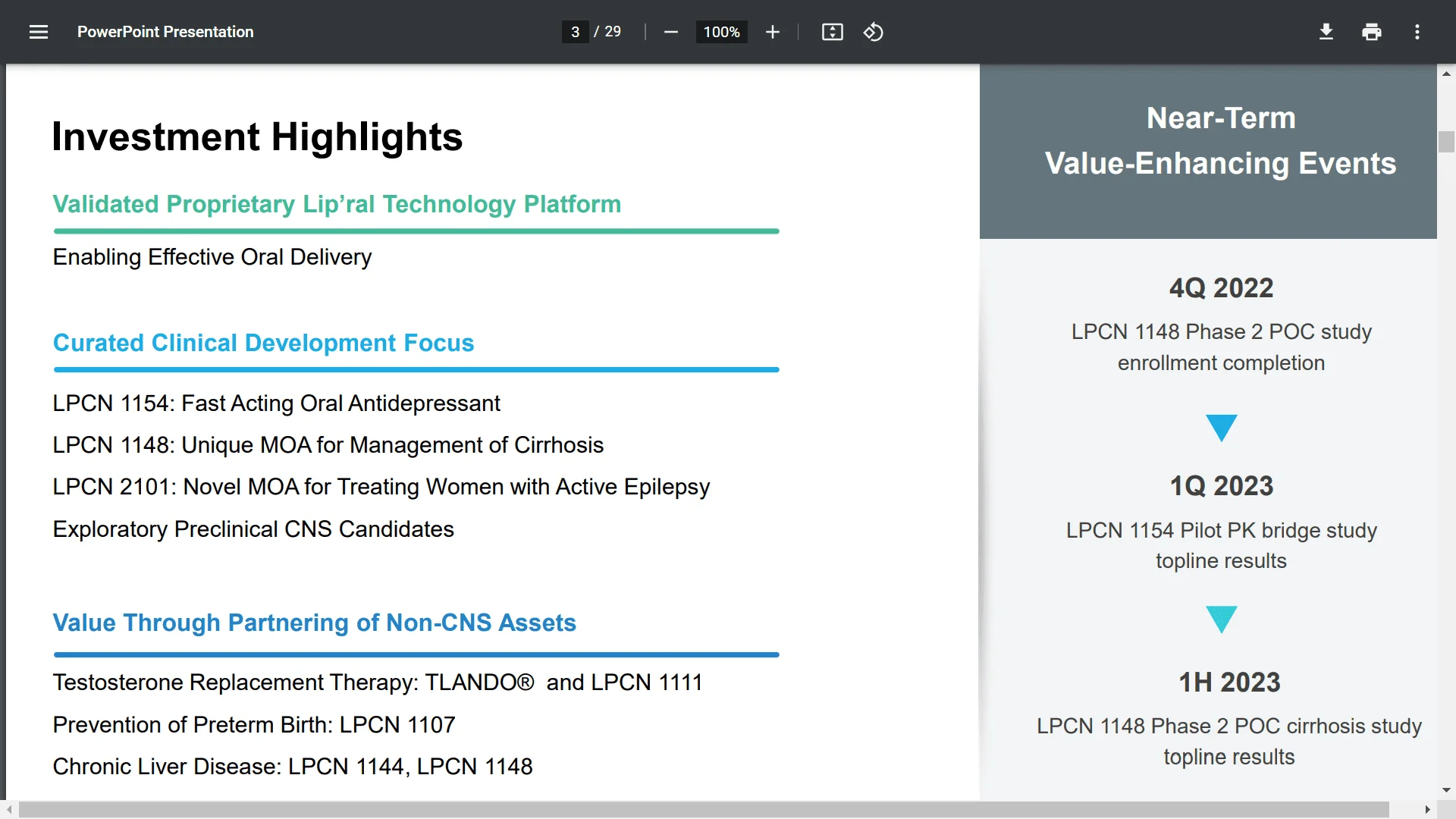
Task: Click Value Through Partnering of Non-CNS Assets heading
Action: coord(314,623)
